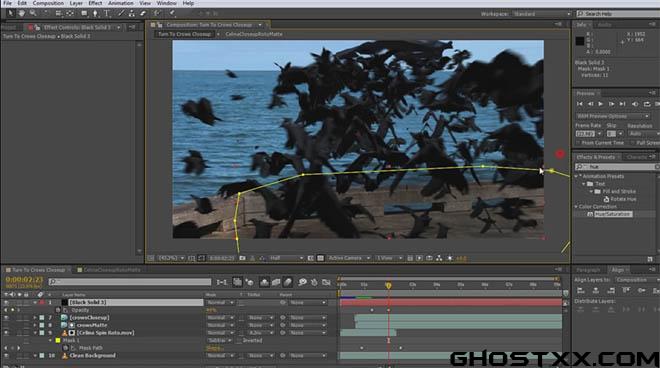The image size is (660, 368).
Task: Select the Eraser tool
Action: pyautogui.click(x=143, y=13)
